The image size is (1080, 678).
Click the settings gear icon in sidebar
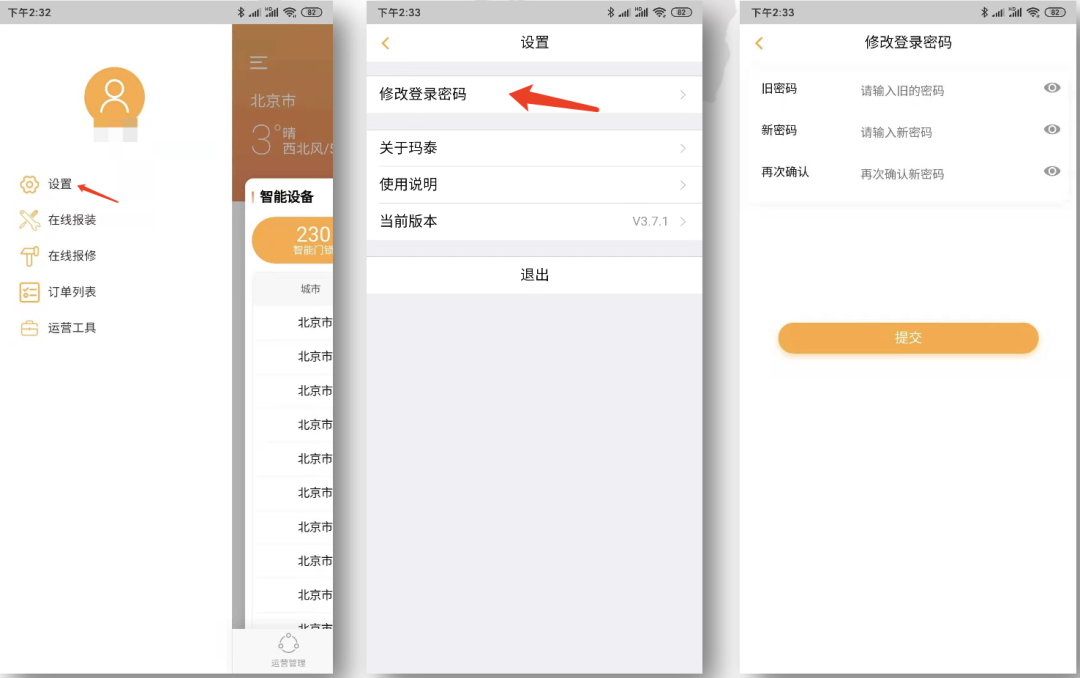[29, 184]
